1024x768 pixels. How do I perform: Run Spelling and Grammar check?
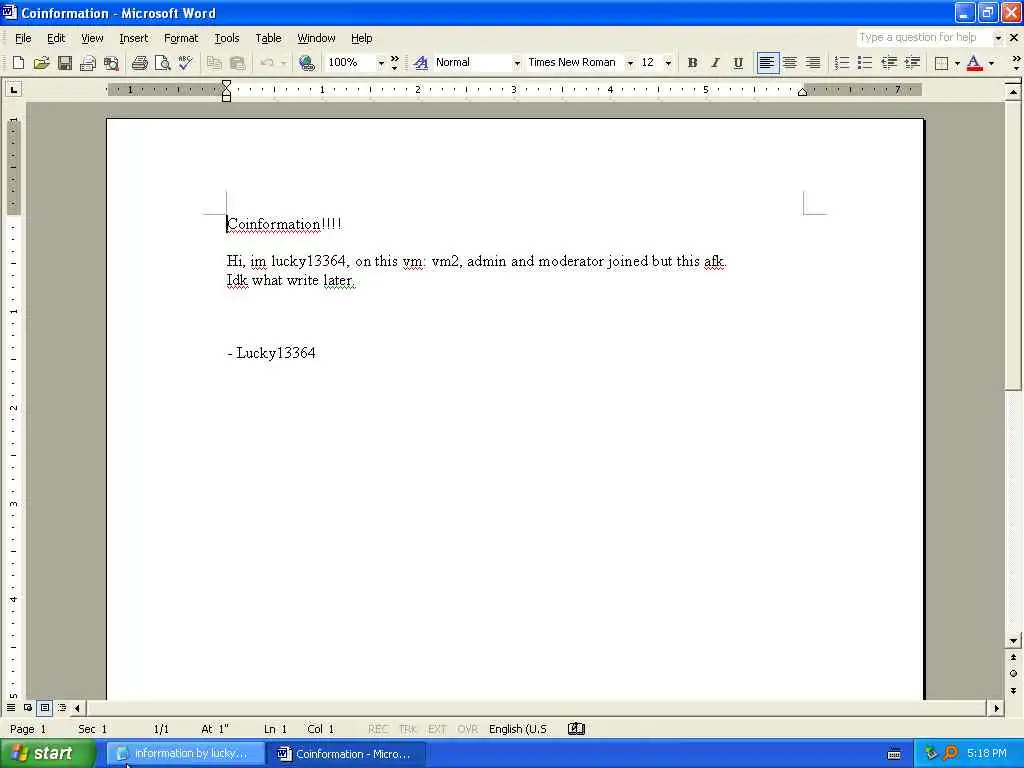[x=185, y=63]
